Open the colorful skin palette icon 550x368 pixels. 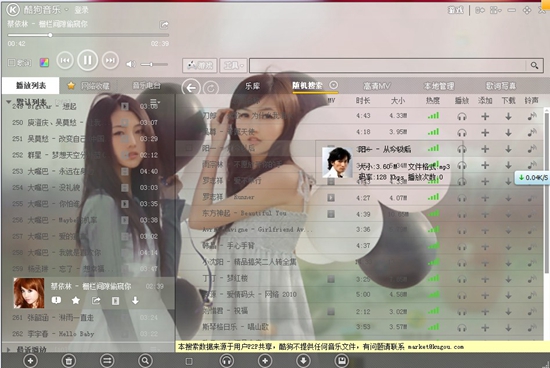pyautogui.click(x=44, y=63)
